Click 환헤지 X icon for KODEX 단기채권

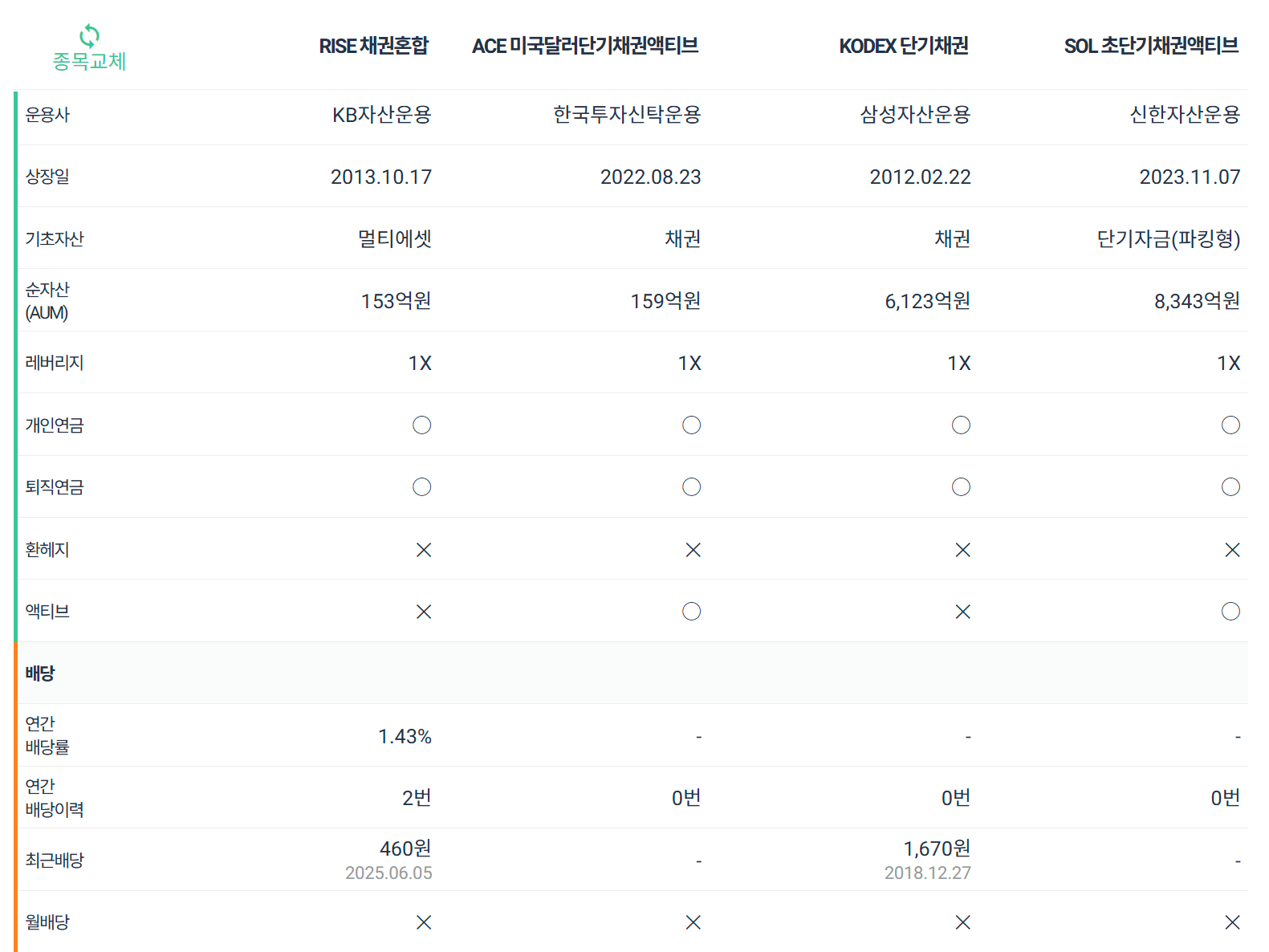pos(963,550)
